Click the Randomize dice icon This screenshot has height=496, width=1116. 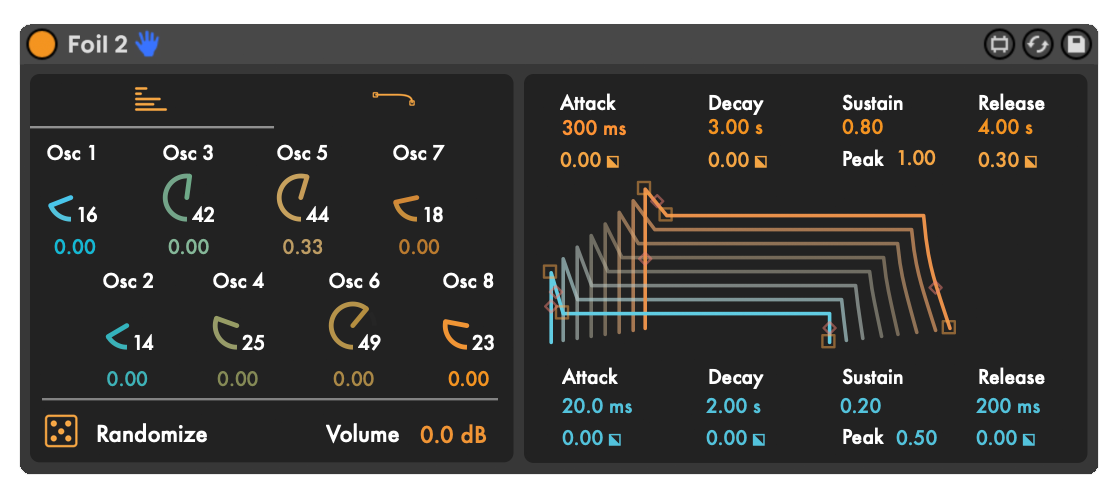click(x=61, y=431)
